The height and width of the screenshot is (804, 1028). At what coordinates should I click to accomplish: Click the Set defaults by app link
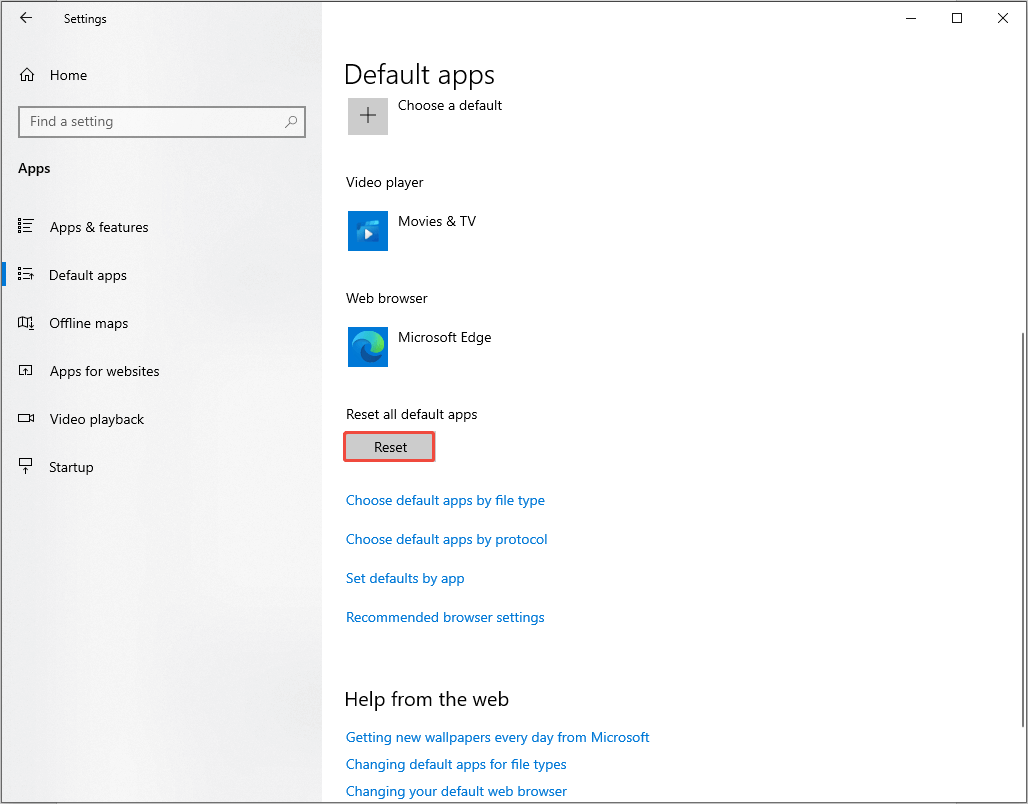click(405, 578)
